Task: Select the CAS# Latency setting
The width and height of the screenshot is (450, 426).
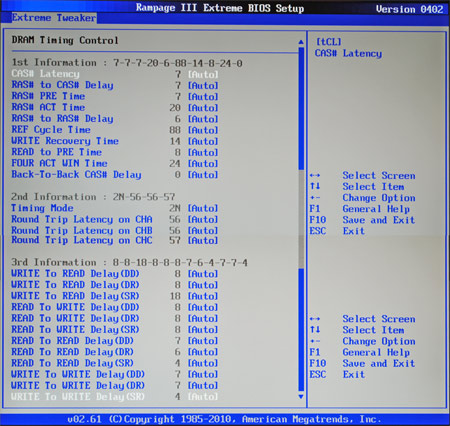Action: click(115, 74)
